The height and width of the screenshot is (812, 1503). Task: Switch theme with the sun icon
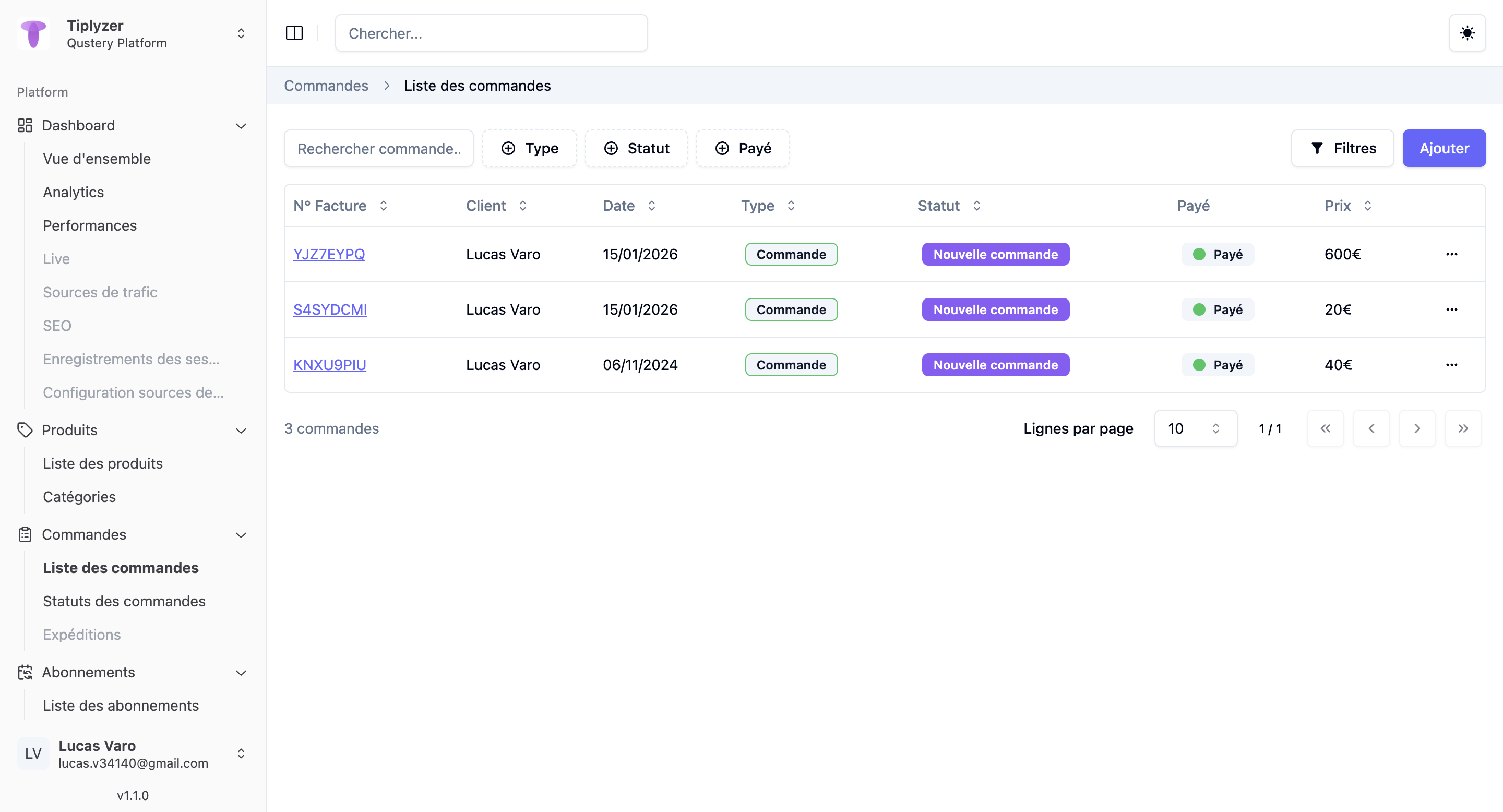1467,33
